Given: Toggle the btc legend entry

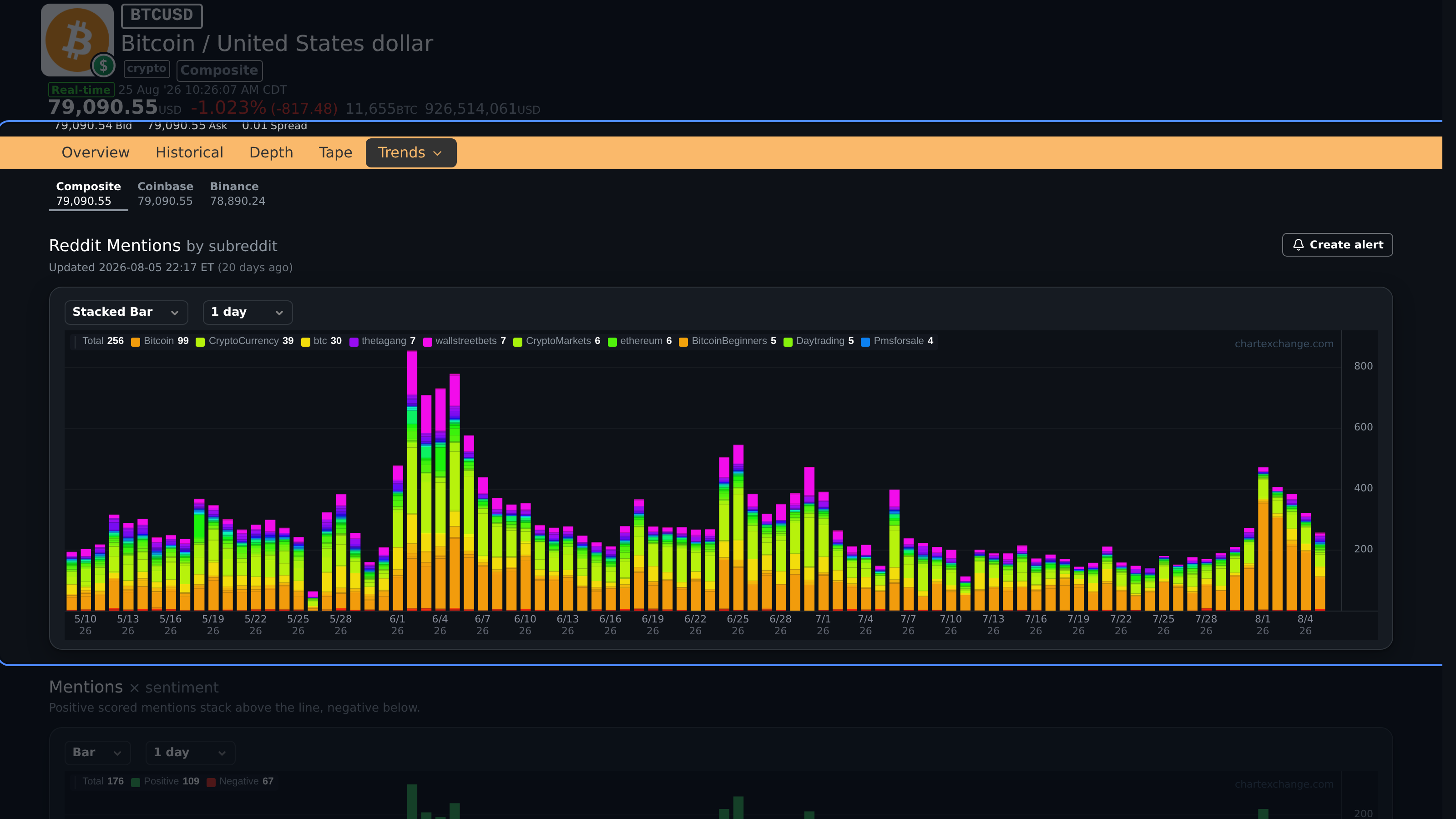Looking at the screenshot, I should 321,341.
